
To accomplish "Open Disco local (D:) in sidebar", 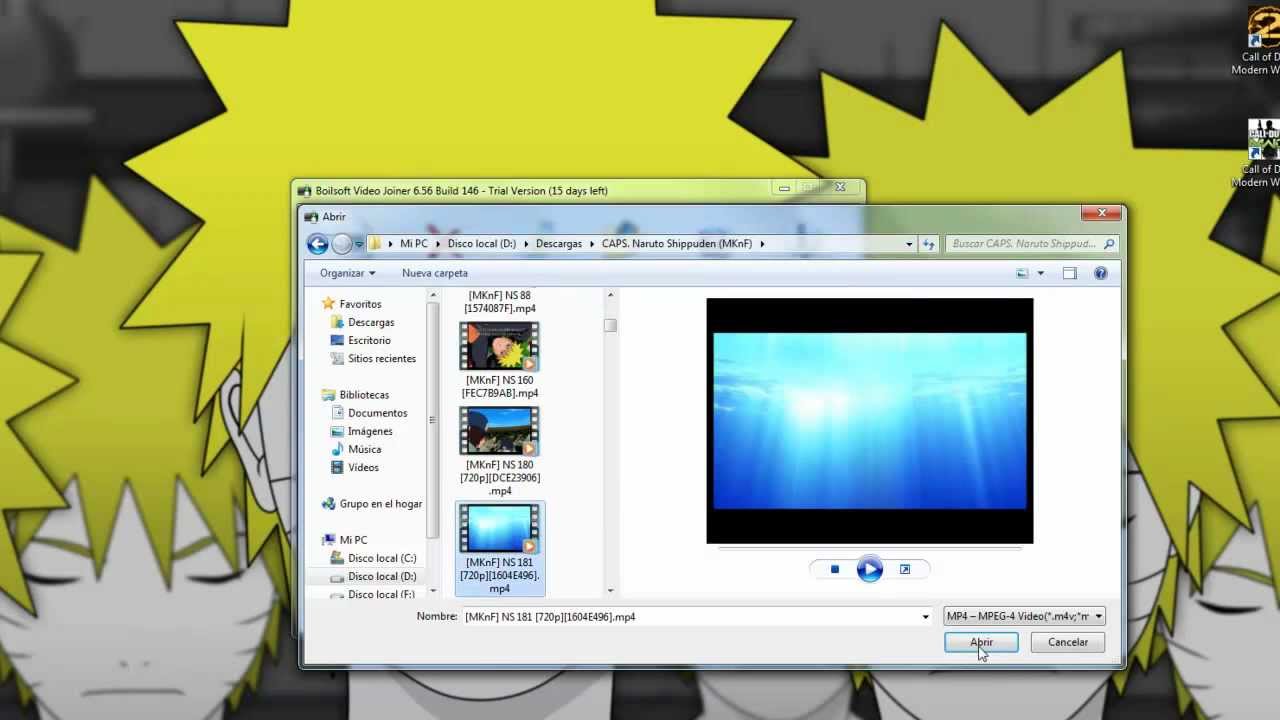I will 382,576.
